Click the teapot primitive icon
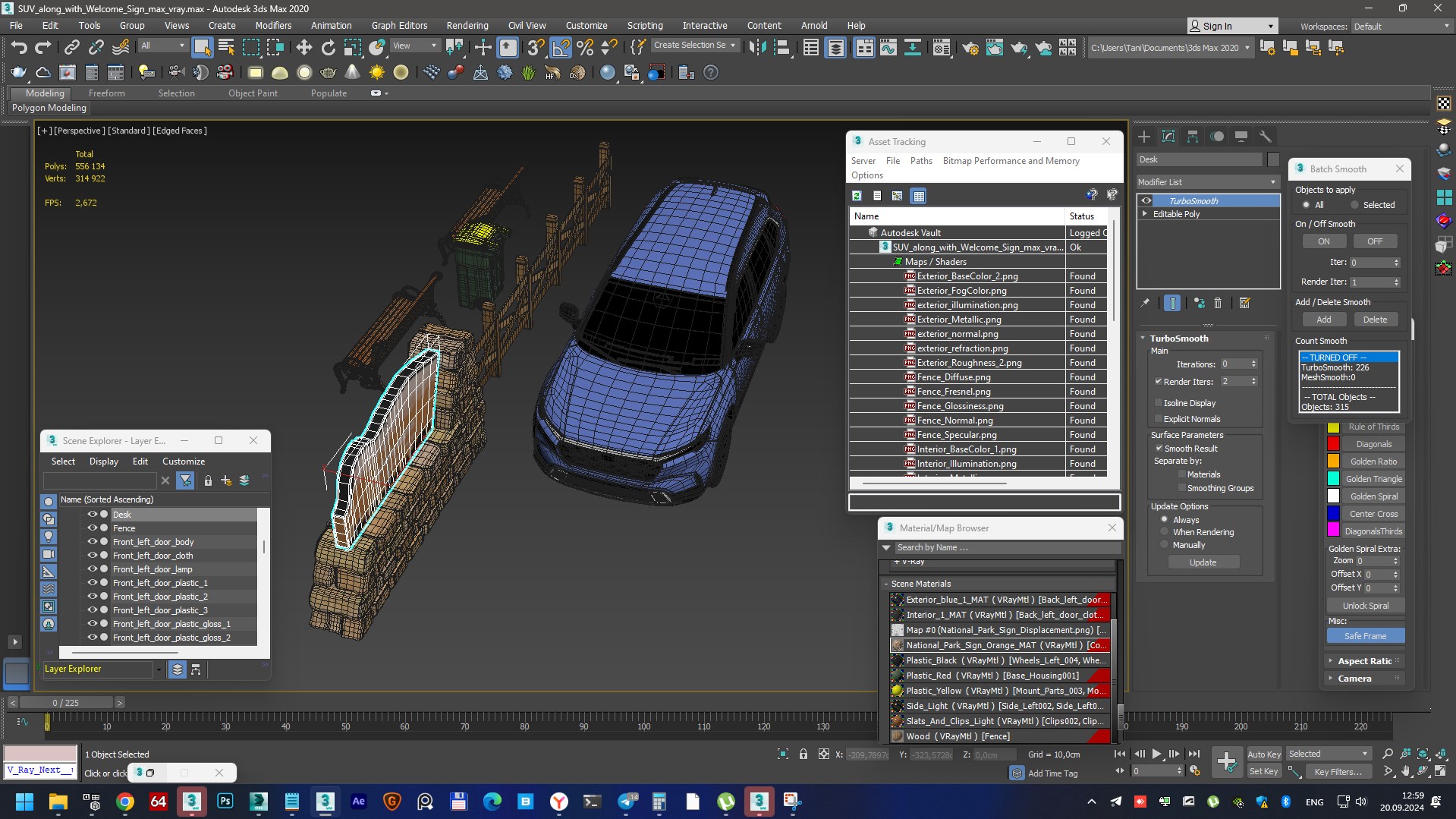The height and width of the screenshot is (819, 1456). click(x=329, y=73)
